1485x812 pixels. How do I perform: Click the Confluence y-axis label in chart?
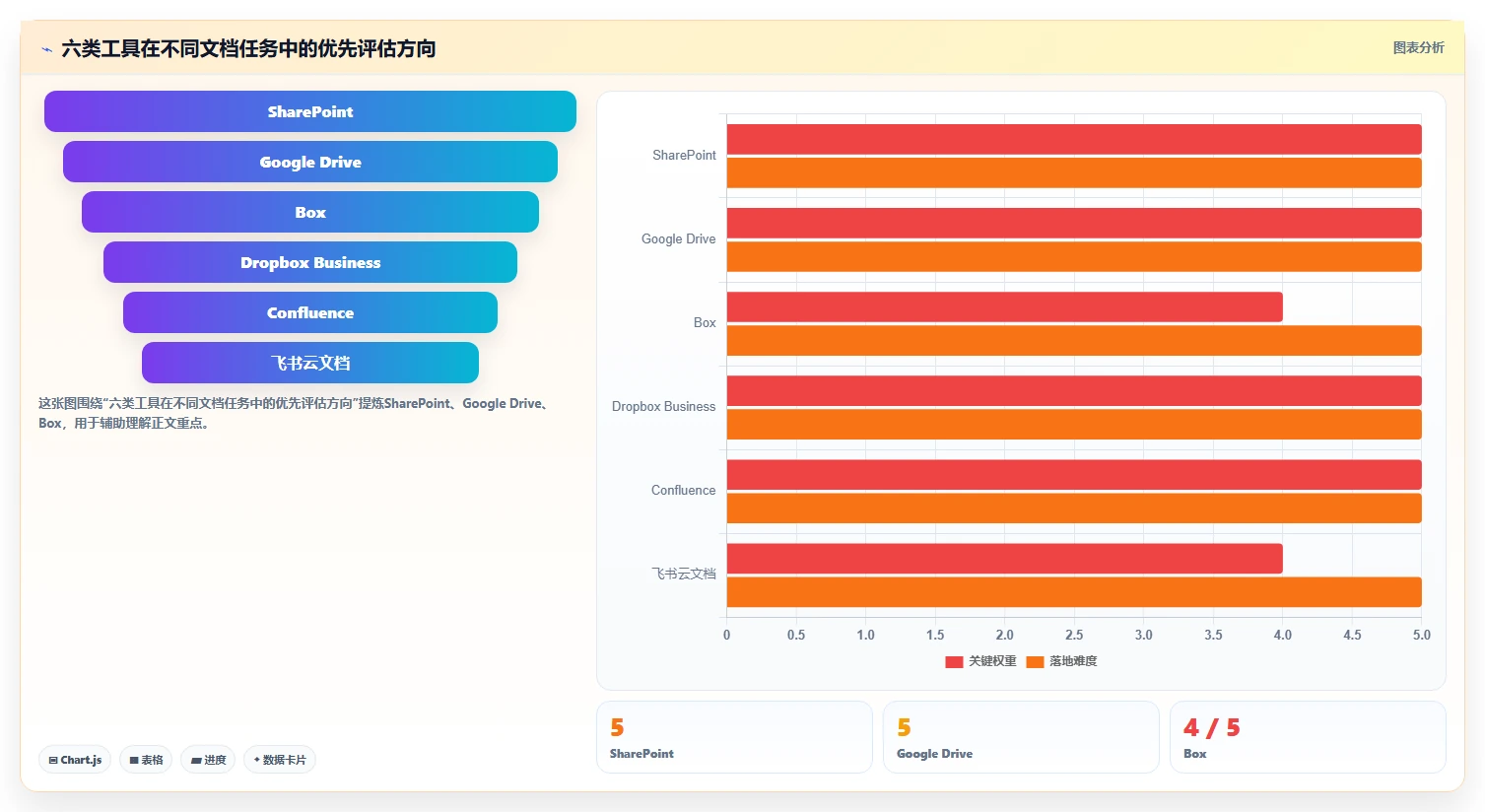coord(683,490)
